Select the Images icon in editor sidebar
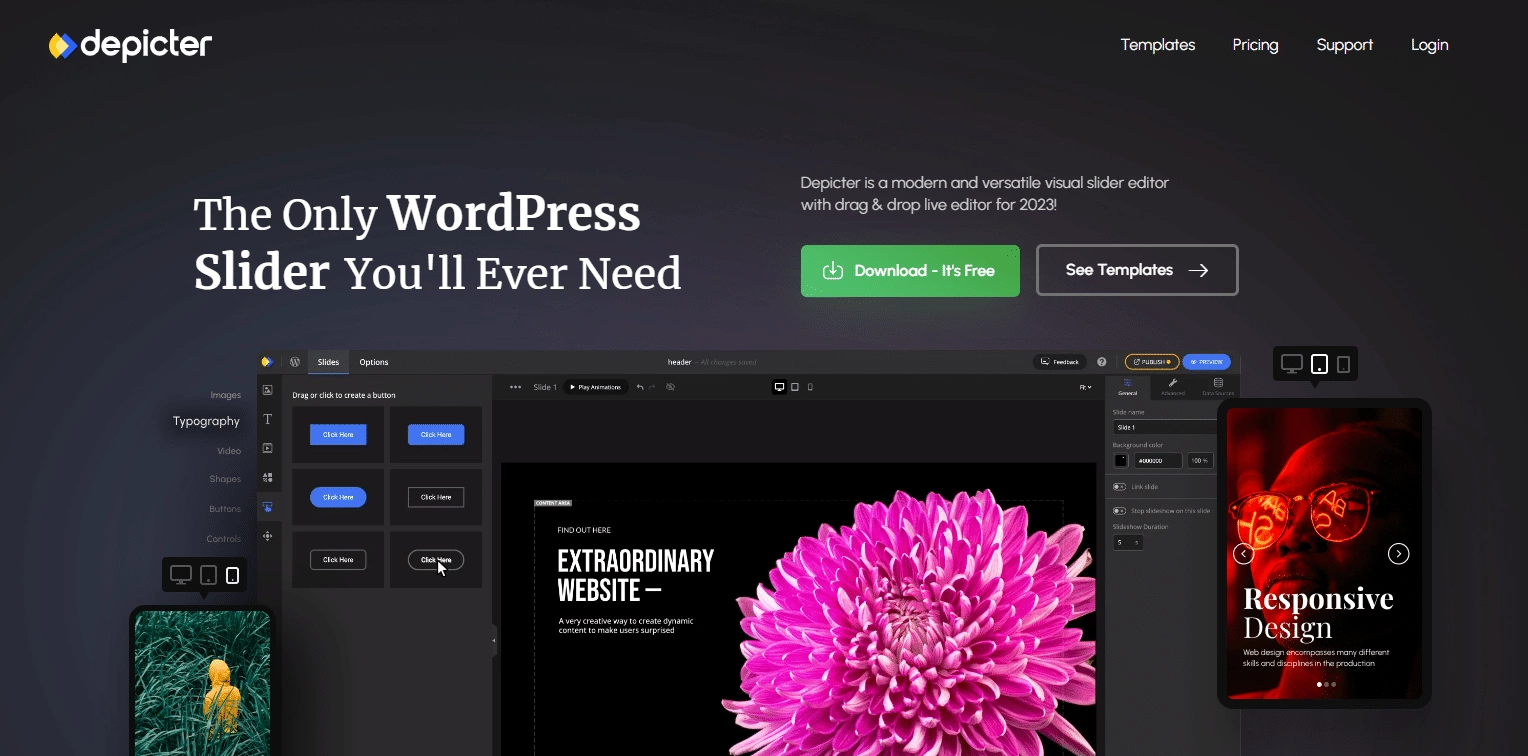Viewport: 1528px width, 756px height. click(267, 390)
